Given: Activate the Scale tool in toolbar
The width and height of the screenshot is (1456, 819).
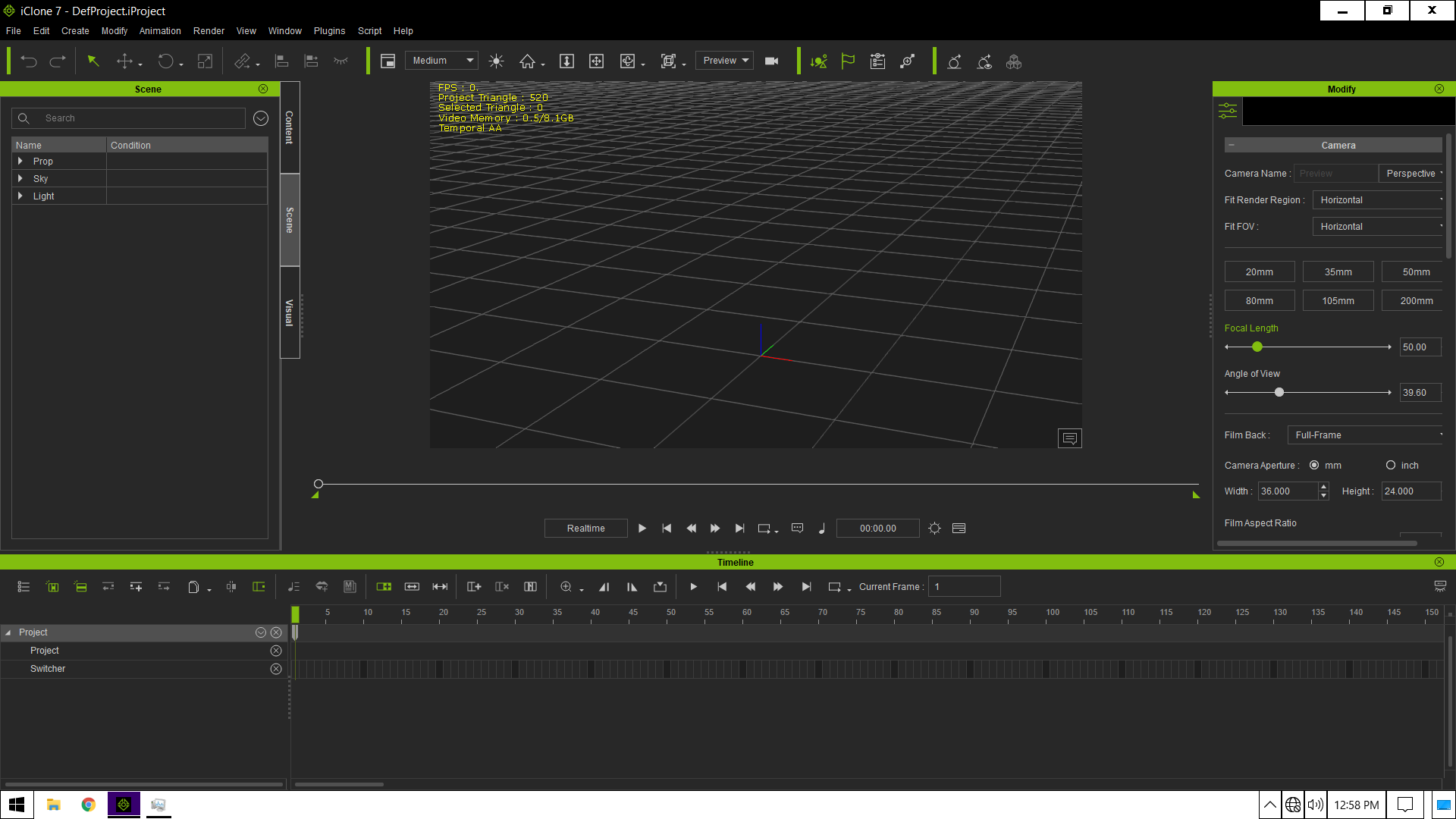Looking at the screenshot, I should 205,61.
